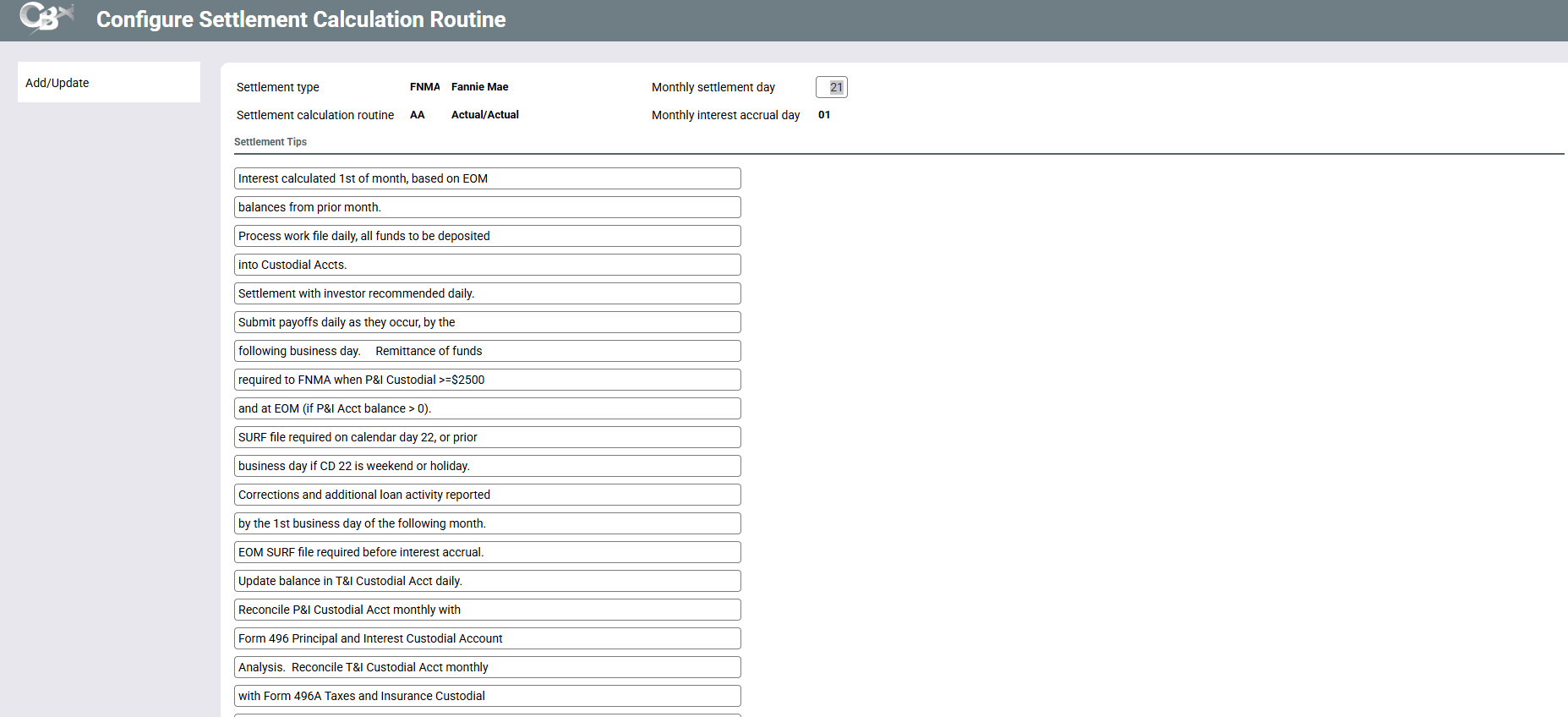Viewport: 1568px width, 717px height.
Task: Click the 'by the 1st business day' field
Action: pyautogui.click(x=487, y=523)
